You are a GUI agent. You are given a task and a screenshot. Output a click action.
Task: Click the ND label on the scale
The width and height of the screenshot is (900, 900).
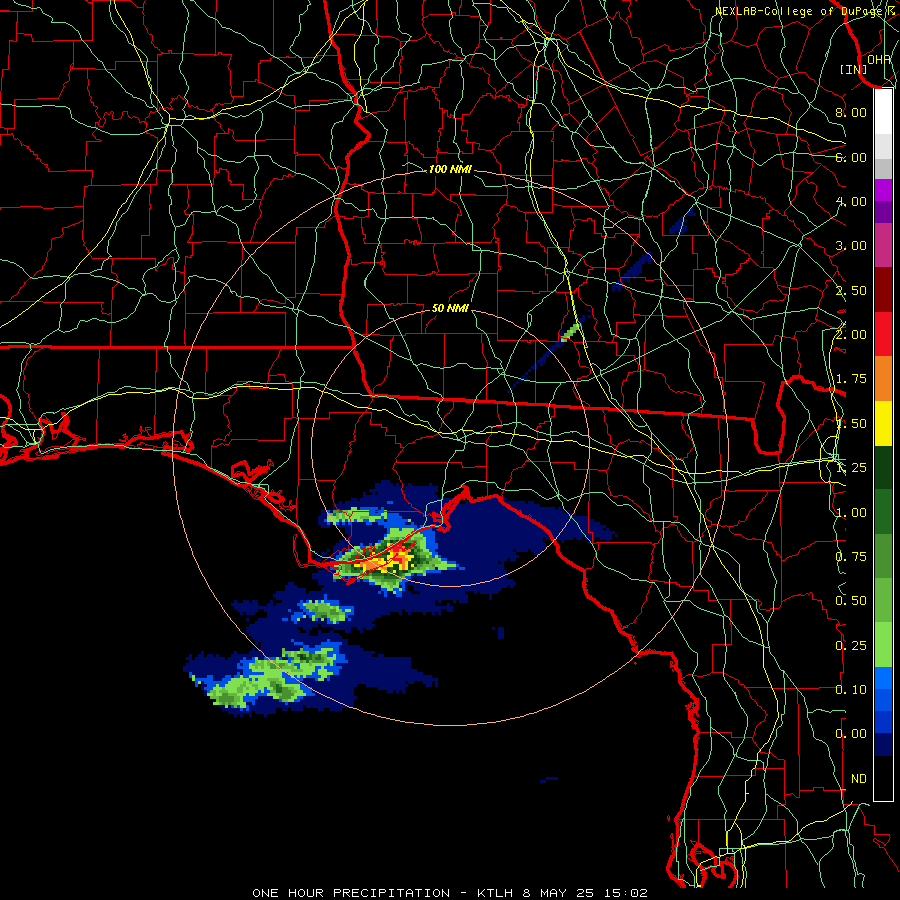pos(859,779)
